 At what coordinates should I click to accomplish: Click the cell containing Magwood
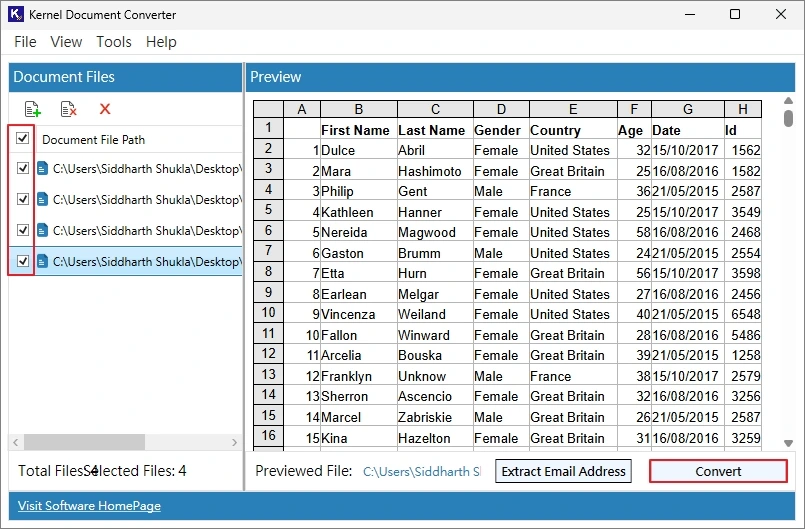tap(435, 232)
